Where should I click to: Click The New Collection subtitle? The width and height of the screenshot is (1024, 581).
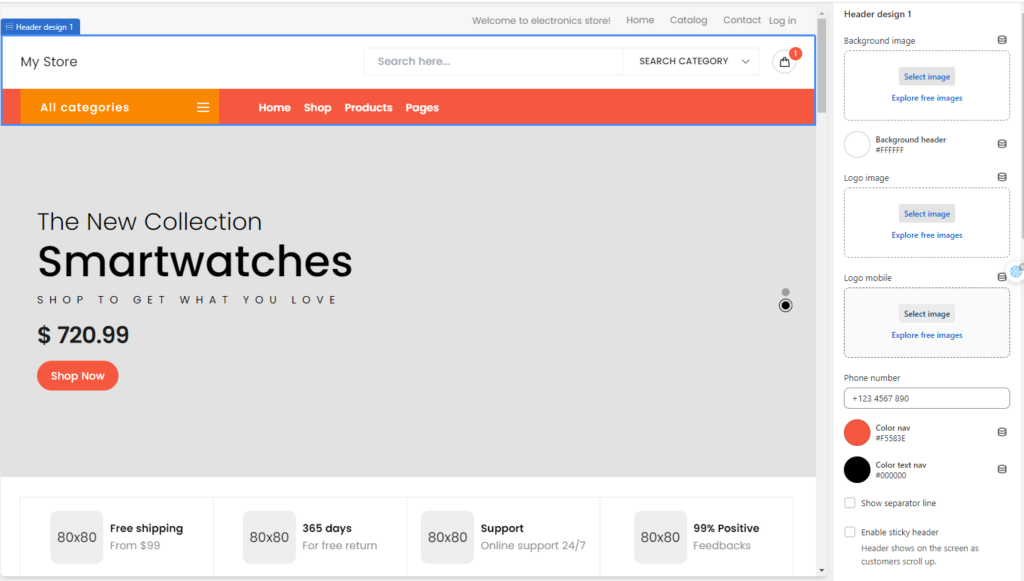150,222
